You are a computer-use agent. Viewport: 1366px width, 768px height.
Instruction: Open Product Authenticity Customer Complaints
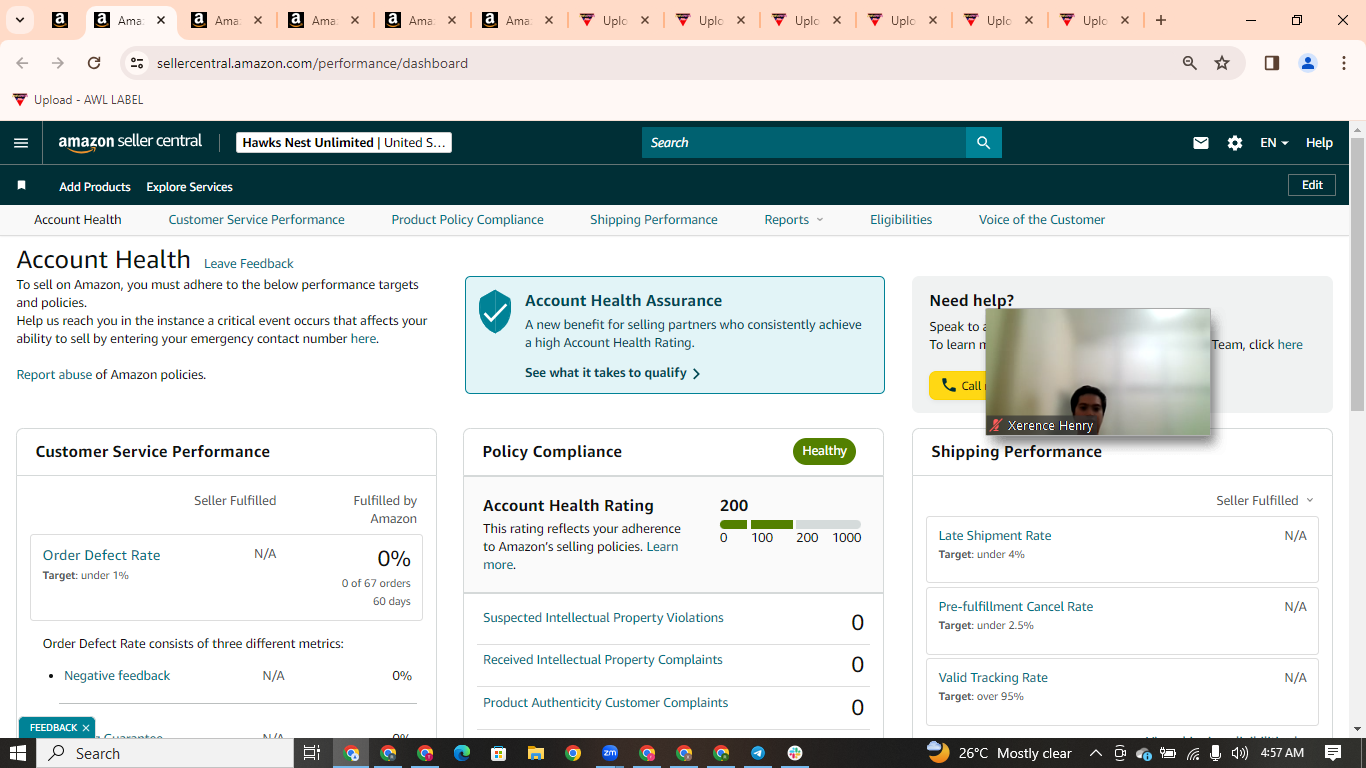pos(606,703)
